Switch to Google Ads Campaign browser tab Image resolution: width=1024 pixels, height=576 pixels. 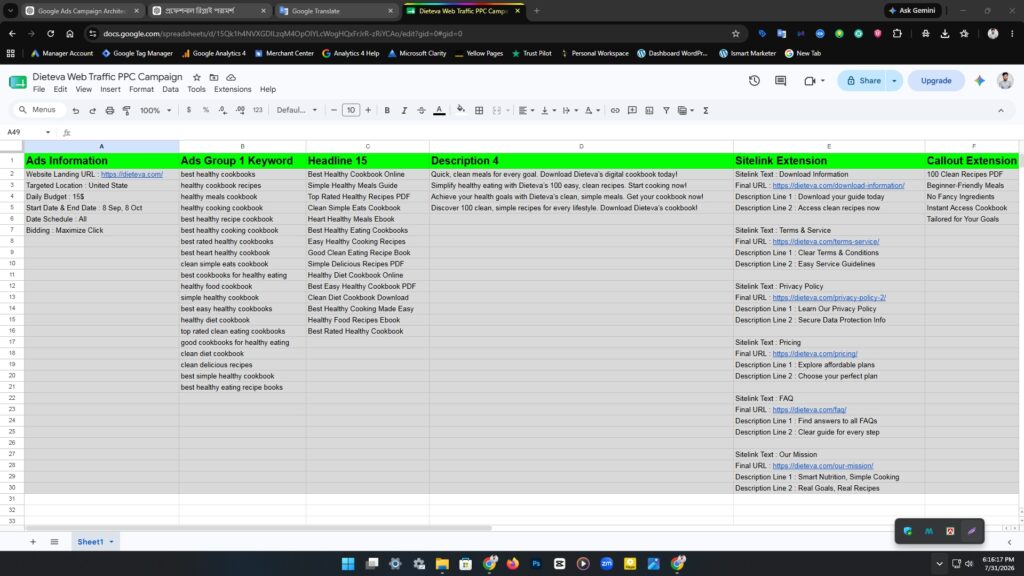[x=82, y=10]
